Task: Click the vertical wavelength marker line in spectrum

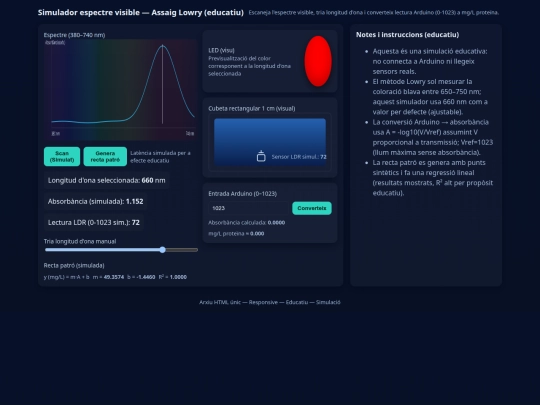Action: (163, 84)
